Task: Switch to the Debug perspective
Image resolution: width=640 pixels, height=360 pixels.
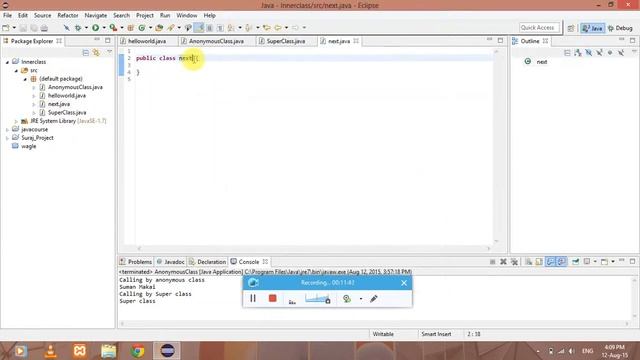Action: pos(620,28)
